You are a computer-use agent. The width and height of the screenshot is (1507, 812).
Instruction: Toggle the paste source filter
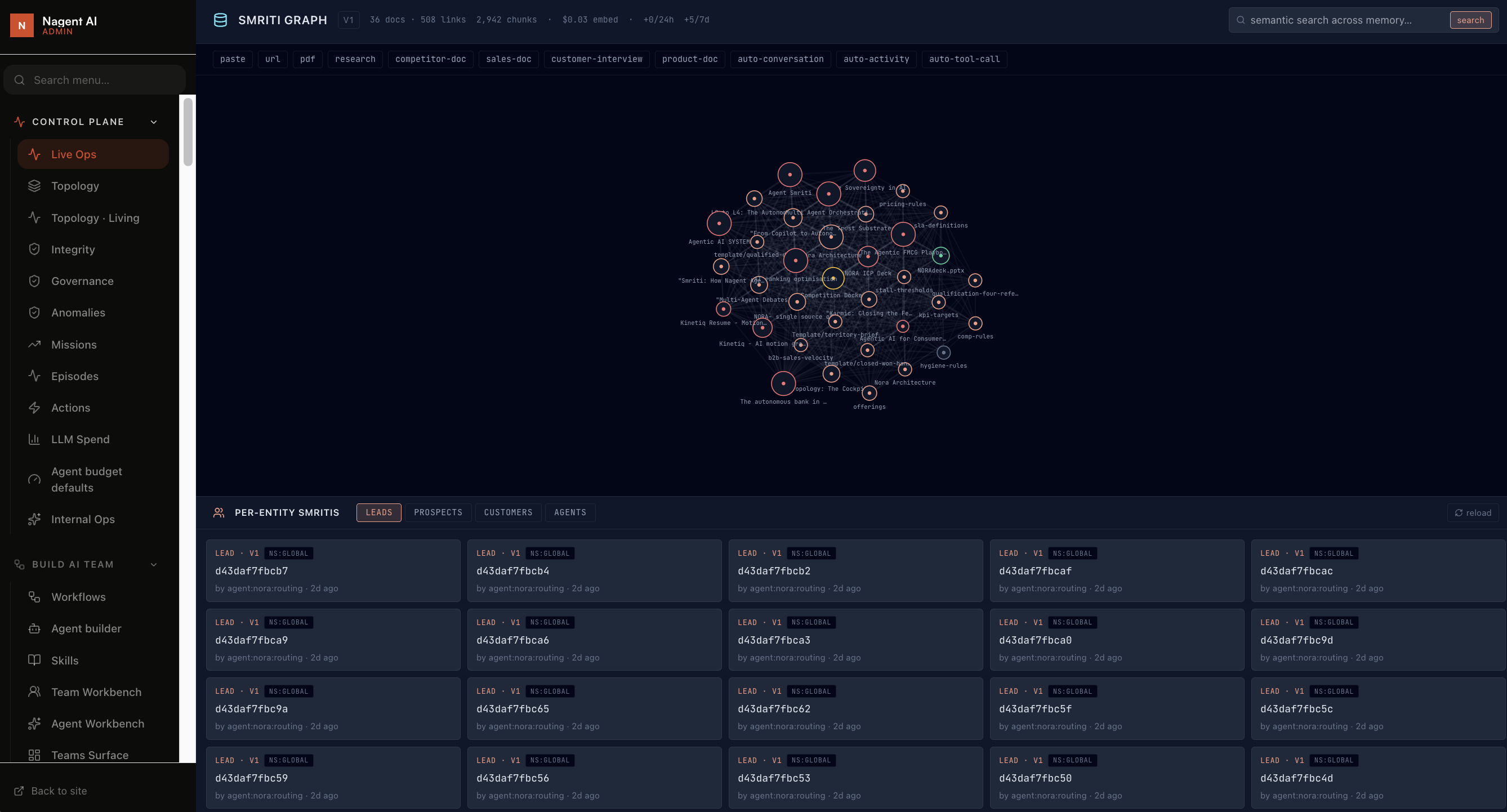click(x=233, y=59)
